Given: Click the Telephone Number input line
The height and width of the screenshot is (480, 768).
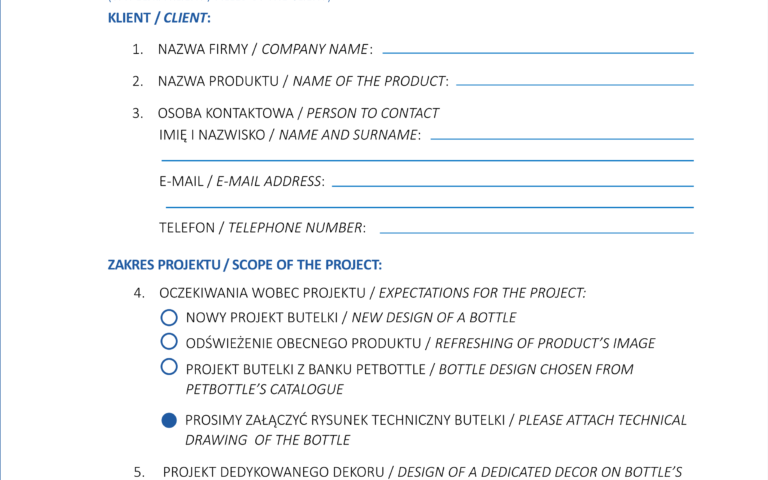Looking at the screenshot, I should [x=536, y=230].
